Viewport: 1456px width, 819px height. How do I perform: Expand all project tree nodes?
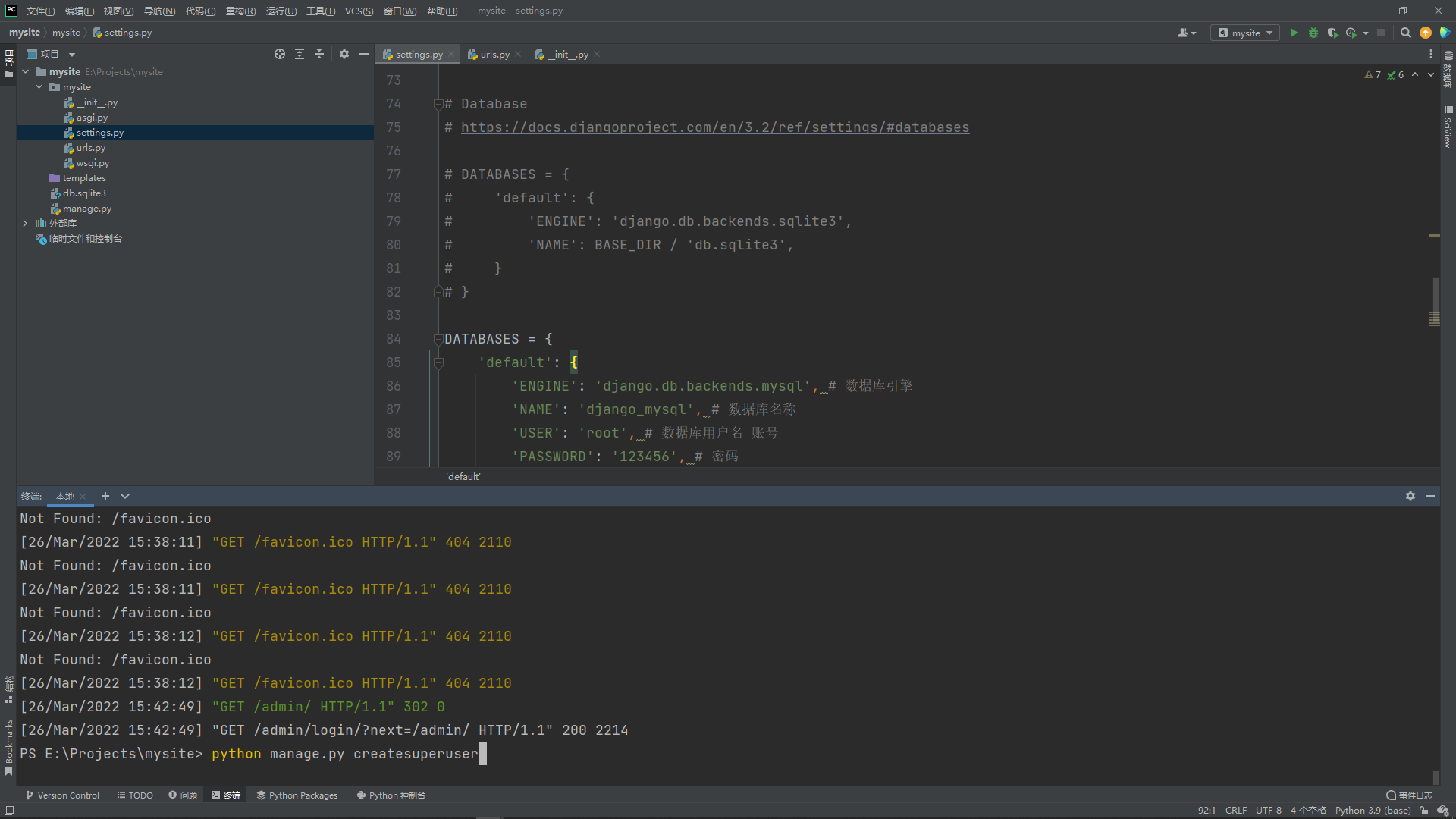300,54
